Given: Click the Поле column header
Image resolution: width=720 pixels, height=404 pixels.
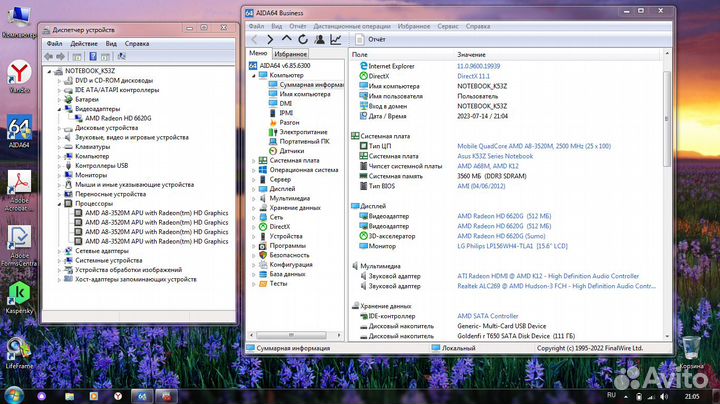Looking at the screenshot, I should coord(360,54).
